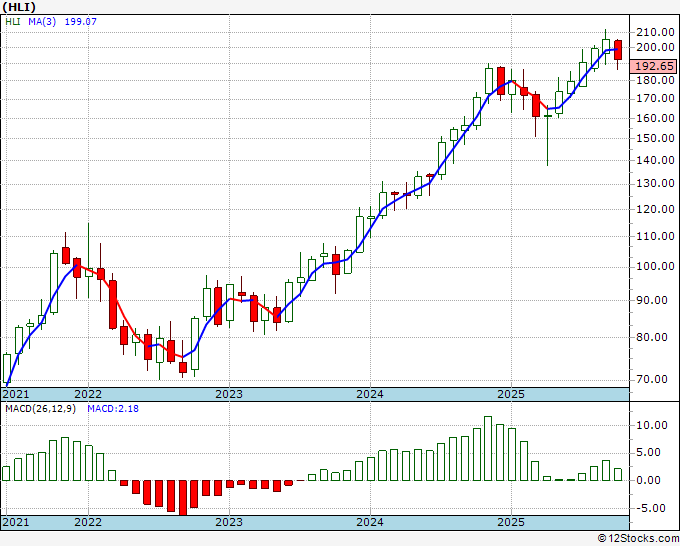Click the MA value 199.07
680x546 pixels.
[80, 21]
